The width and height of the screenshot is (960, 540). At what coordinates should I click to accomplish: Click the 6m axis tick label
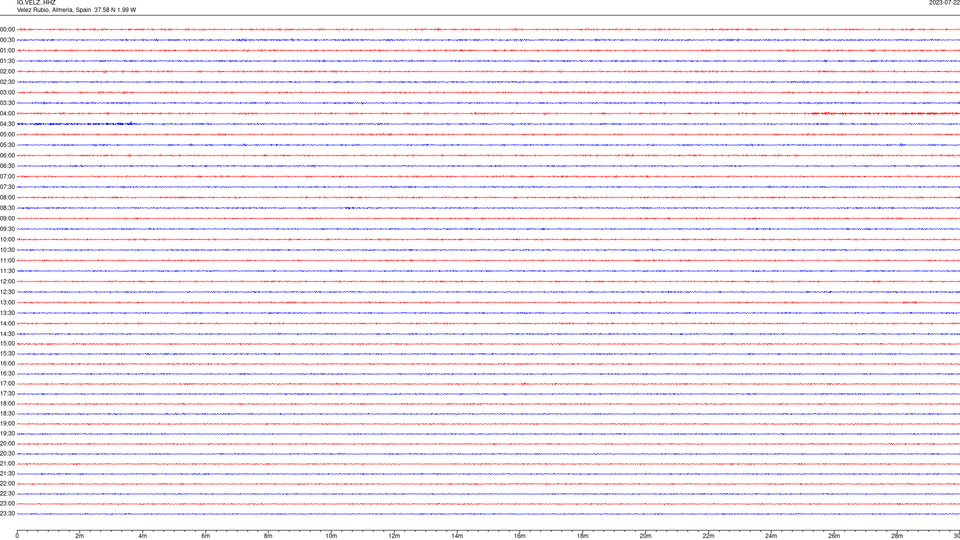coord(206,536)
